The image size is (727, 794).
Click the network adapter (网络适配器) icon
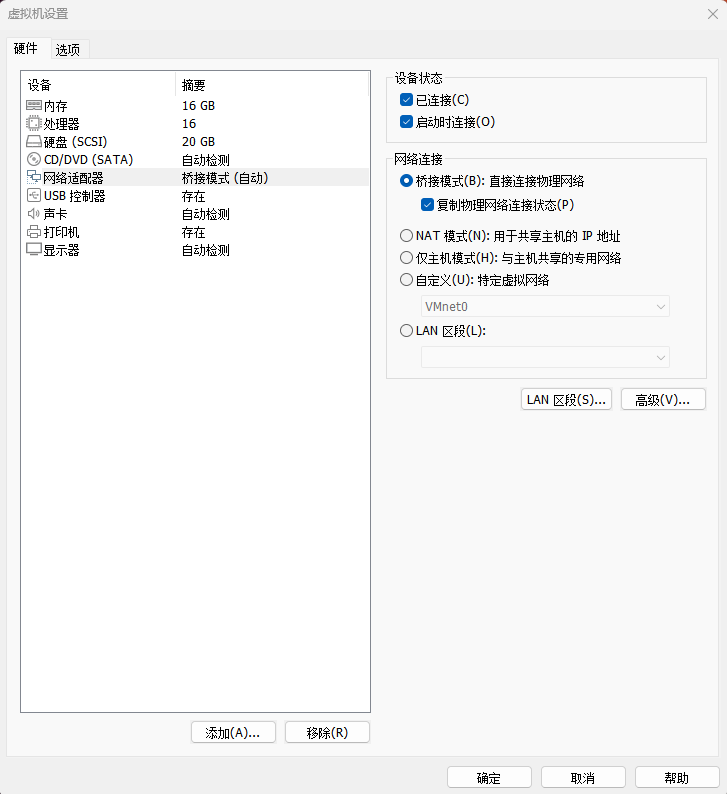click(33, 177)
